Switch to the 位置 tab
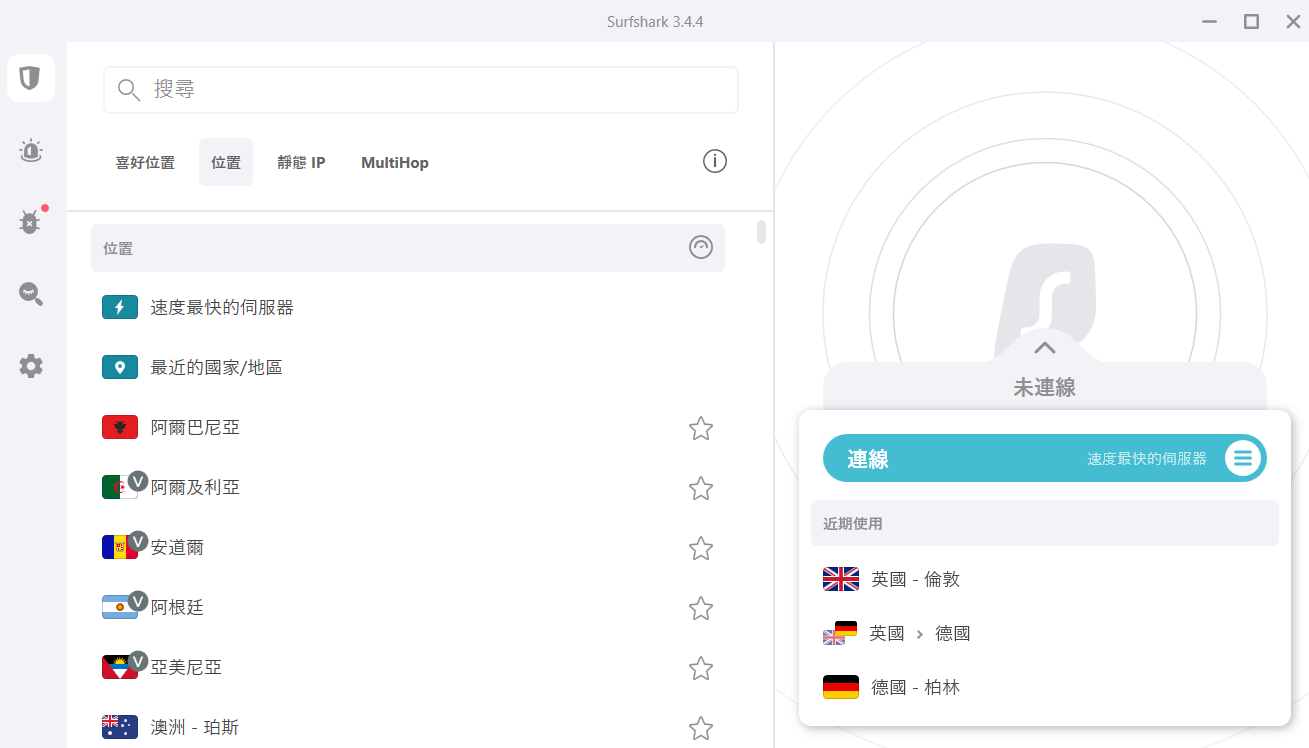The height and width of the screenshot is (748, 1309). point(226,162)
